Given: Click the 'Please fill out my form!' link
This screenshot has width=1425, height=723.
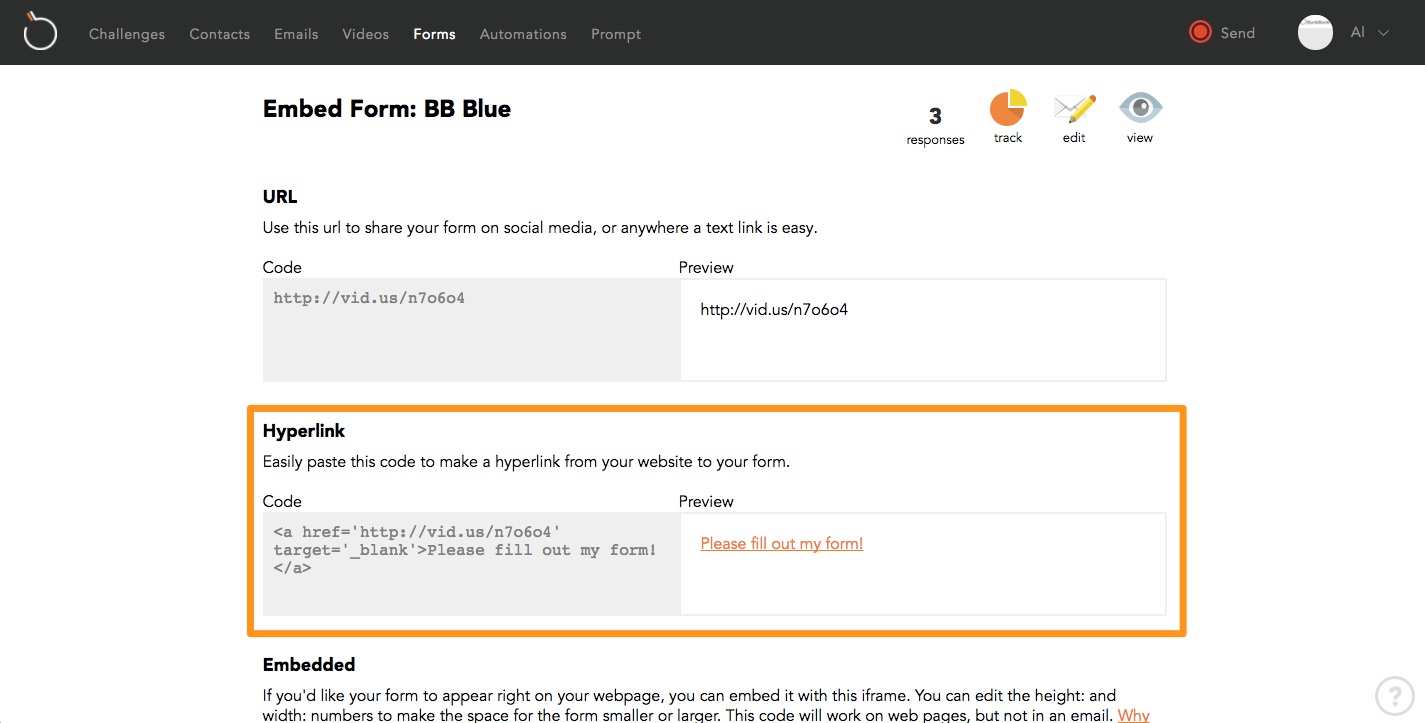Looking at the screenshot, I should point(782,543).
